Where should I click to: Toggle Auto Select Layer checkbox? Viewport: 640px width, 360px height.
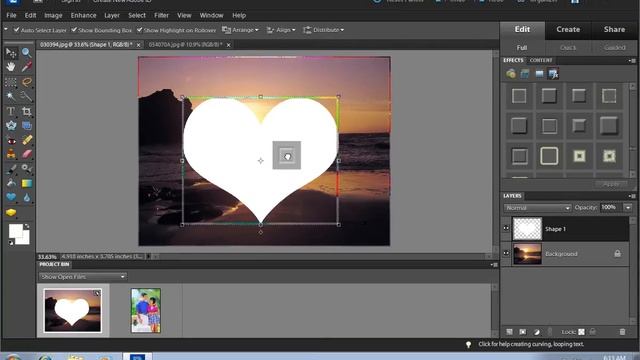(x=16, y=30)
